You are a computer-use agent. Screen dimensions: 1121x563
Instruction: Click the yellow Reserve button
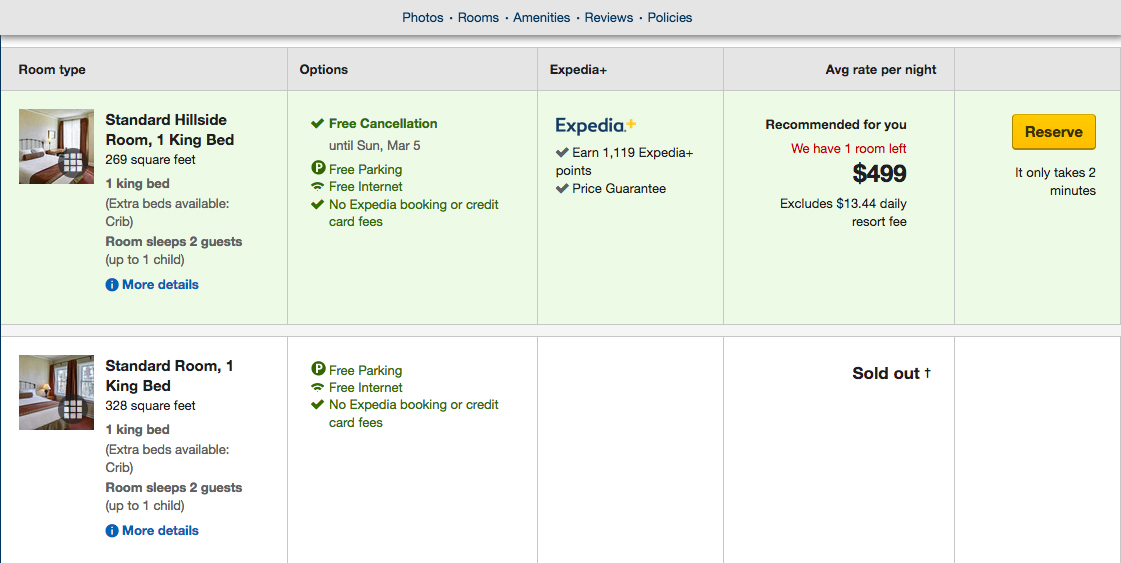(1053, 132)
